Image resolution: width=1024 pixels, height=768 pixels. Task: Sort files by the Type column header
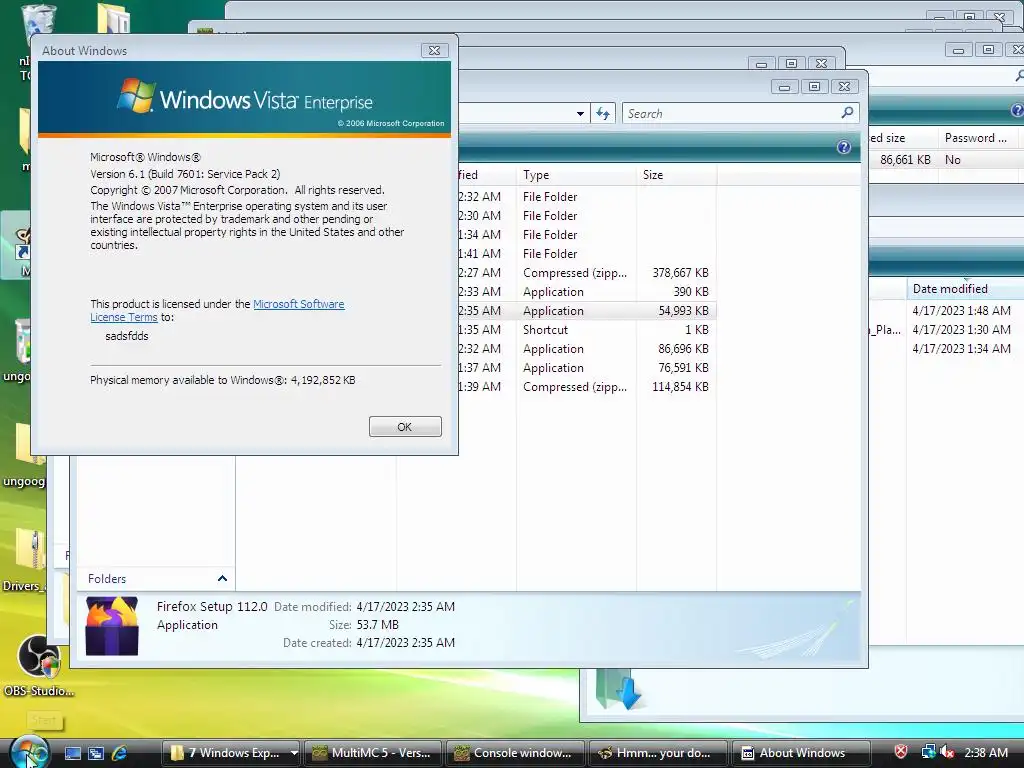576,175
